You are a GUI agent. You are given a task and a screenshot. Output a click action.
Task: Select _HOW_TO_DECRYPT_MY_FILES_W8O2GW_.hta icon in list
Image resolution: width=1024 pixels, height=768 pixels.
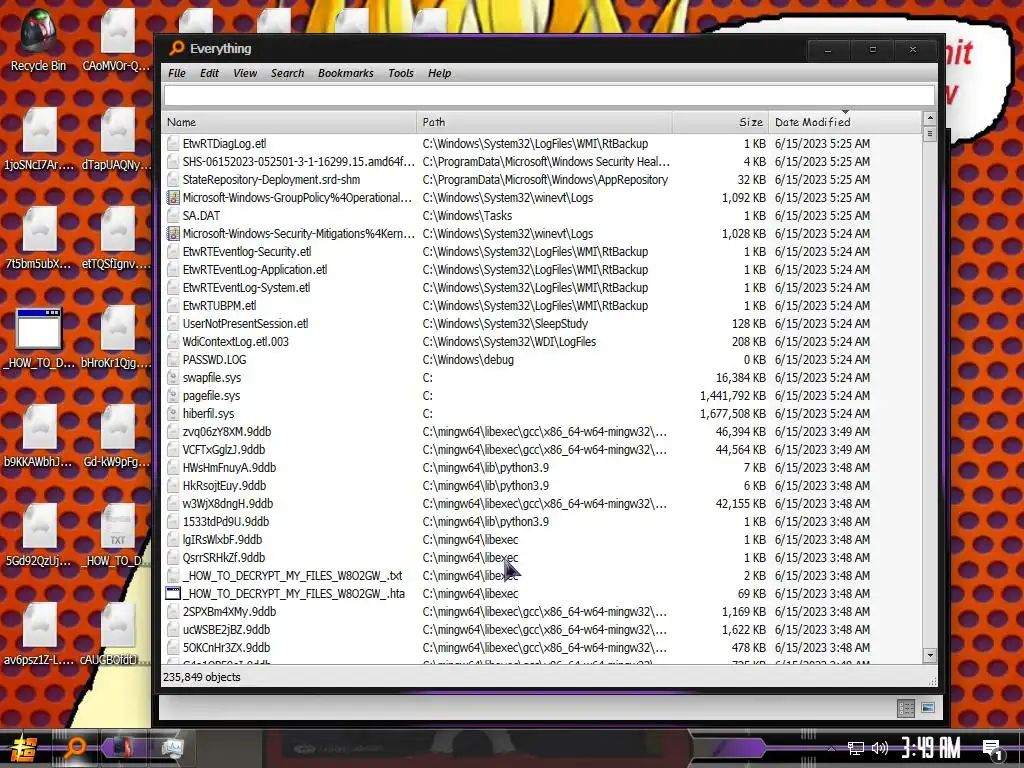[173, 594]
